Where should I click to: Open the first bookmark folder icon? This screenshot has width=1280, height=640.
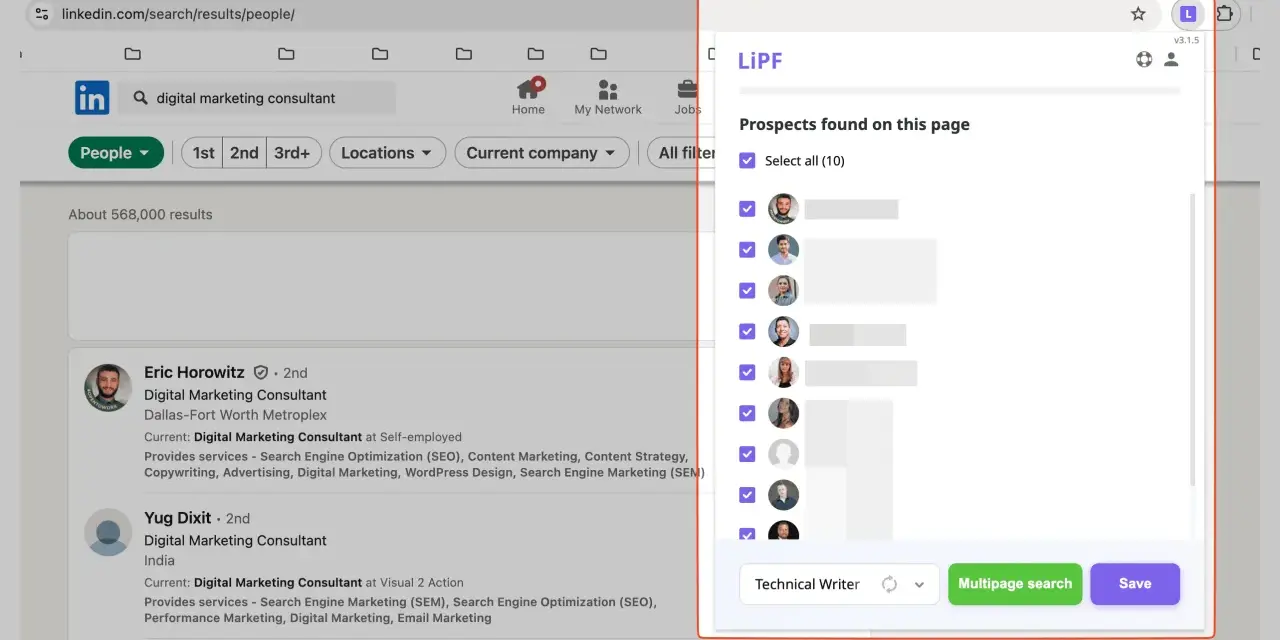click(x=133, y=54)
